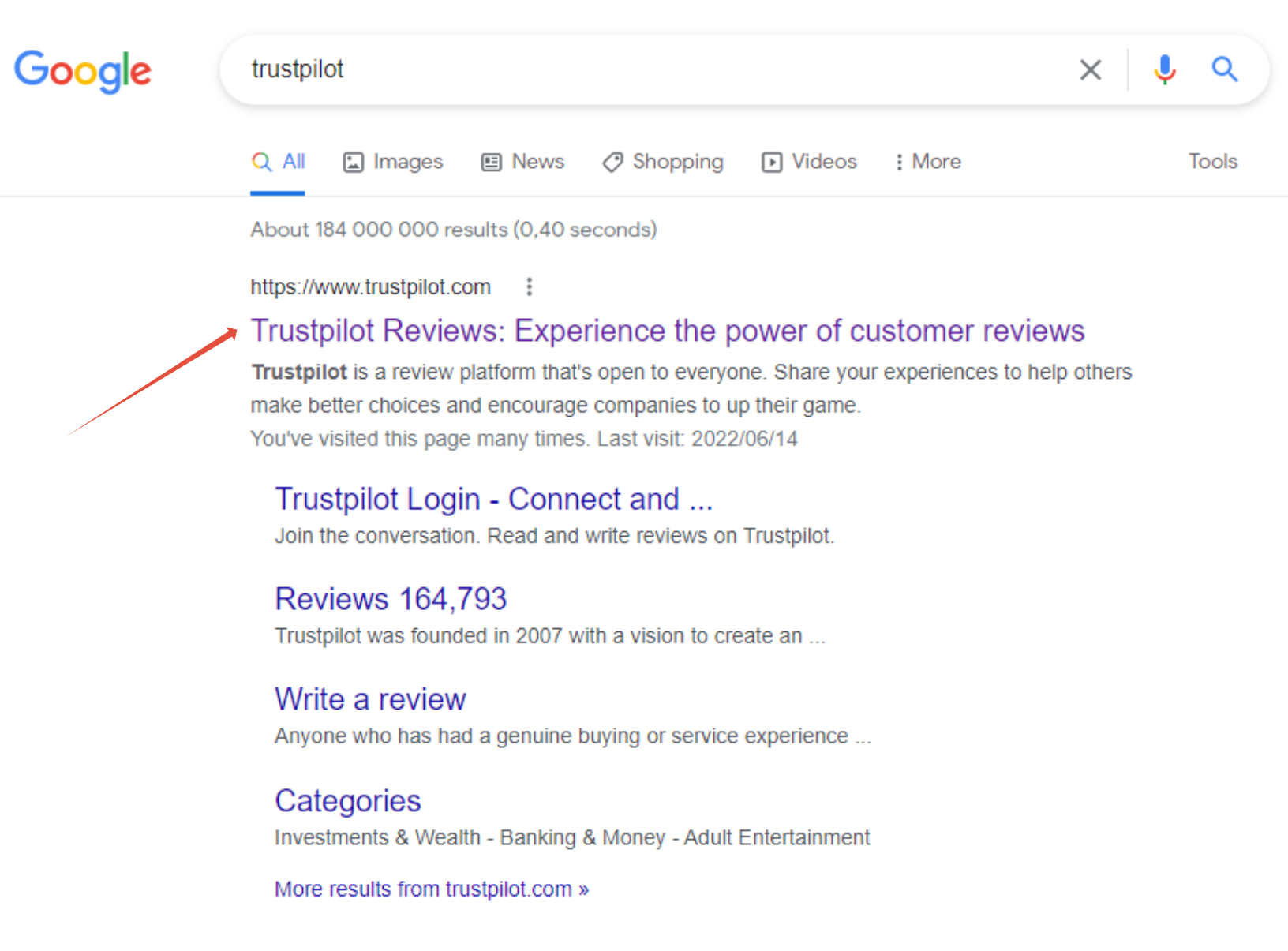Open the Tools button
The width and height of the screenshot is (1288, 951).
(1213, 162)
